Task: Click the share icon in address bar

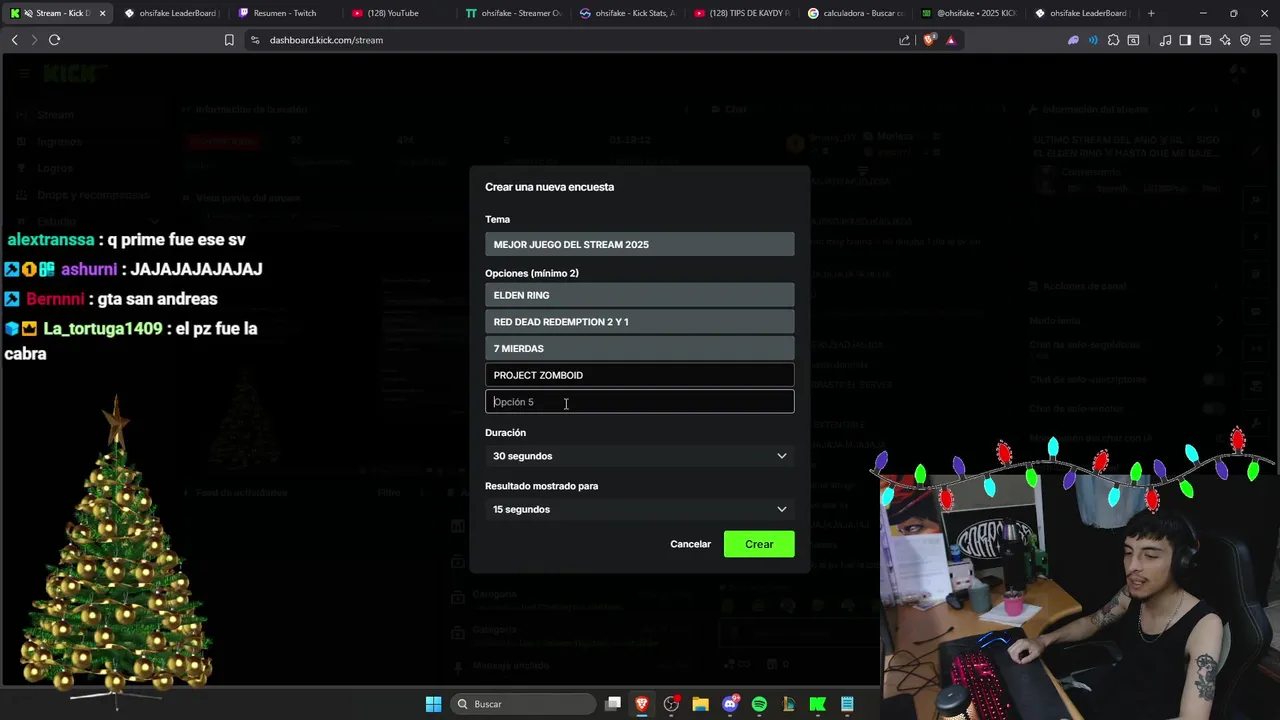Action: [x=905, y=40]
